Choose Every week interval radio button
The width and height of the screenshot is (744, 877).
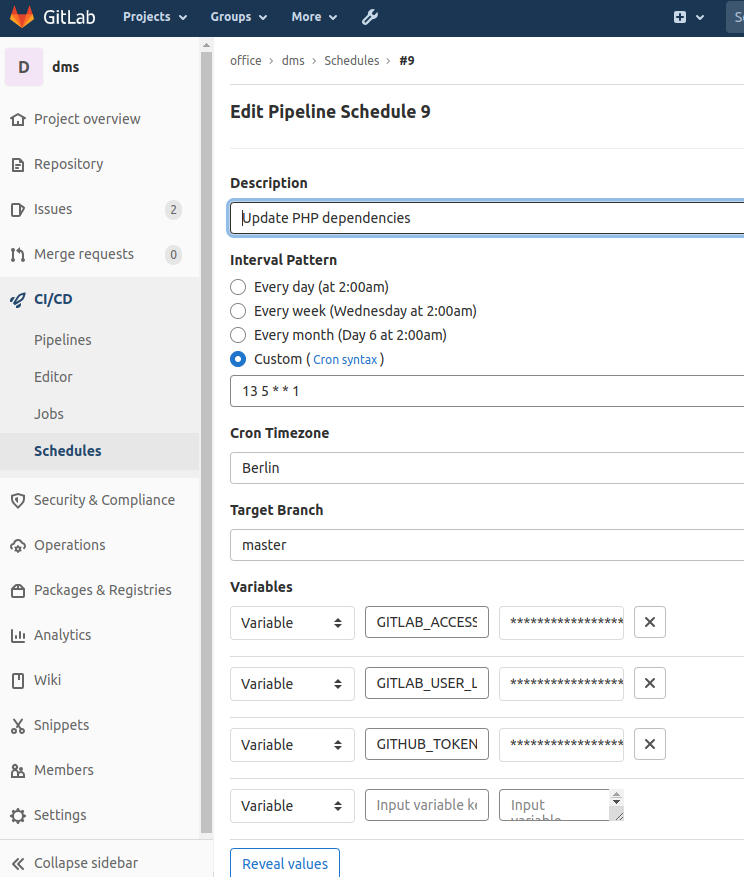click(x=238, y=311)
